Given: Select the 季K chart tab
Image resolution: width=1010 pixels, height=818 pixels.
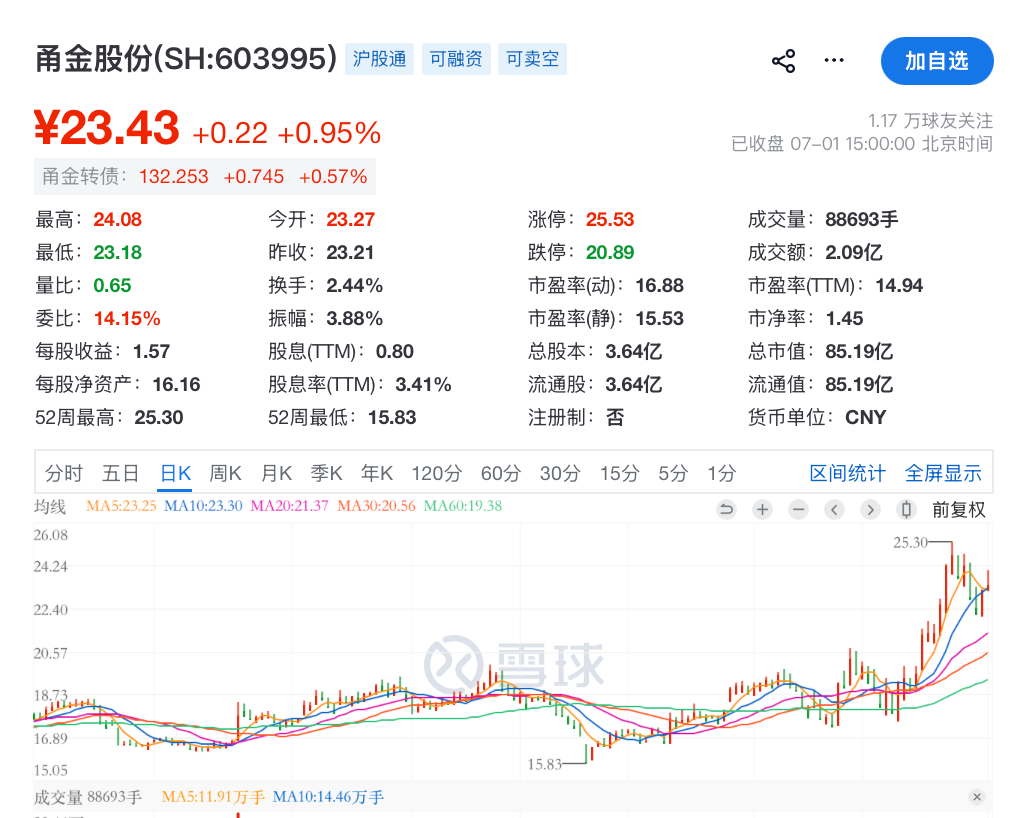Looking at the screenshot, I should pyautogui.click(x=327, y=473).
